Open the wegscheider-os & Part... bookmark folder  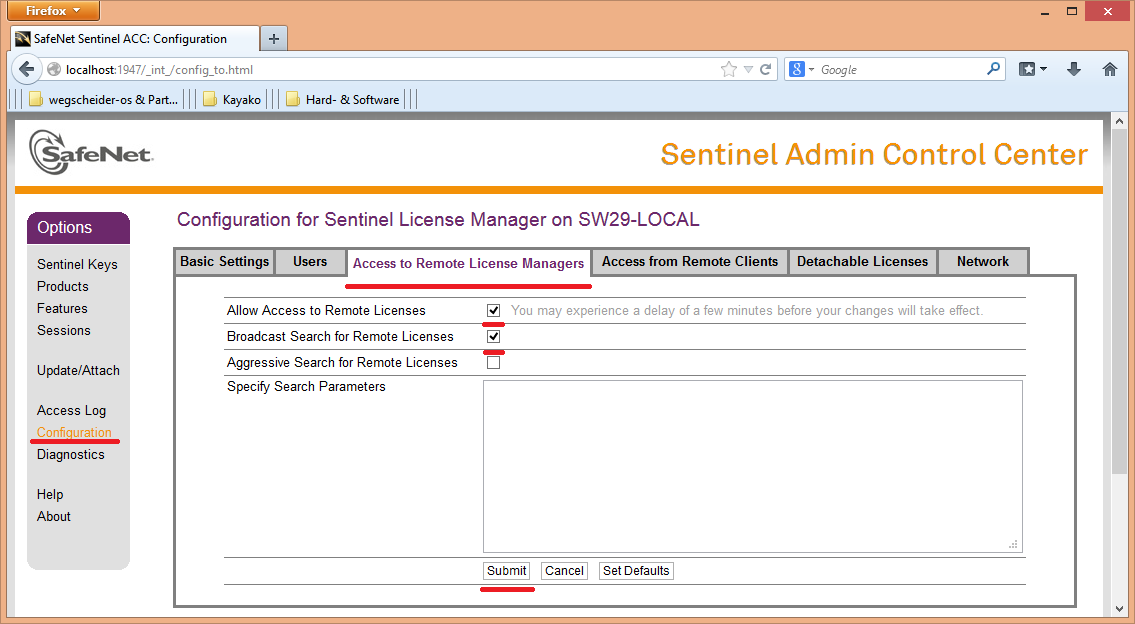point(104,100)
